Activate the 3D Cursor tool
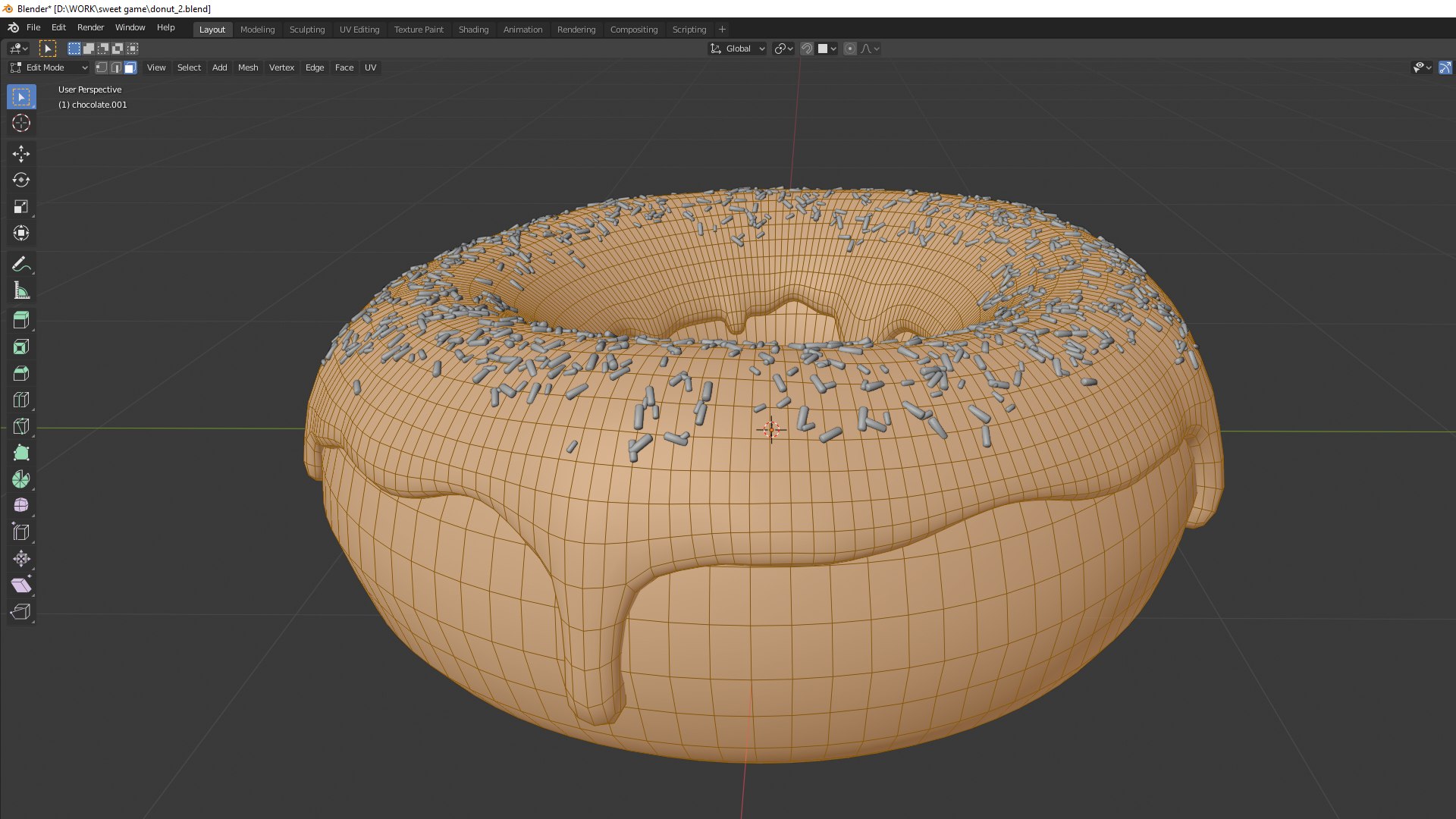The image size is (1456, 819). 21,123
